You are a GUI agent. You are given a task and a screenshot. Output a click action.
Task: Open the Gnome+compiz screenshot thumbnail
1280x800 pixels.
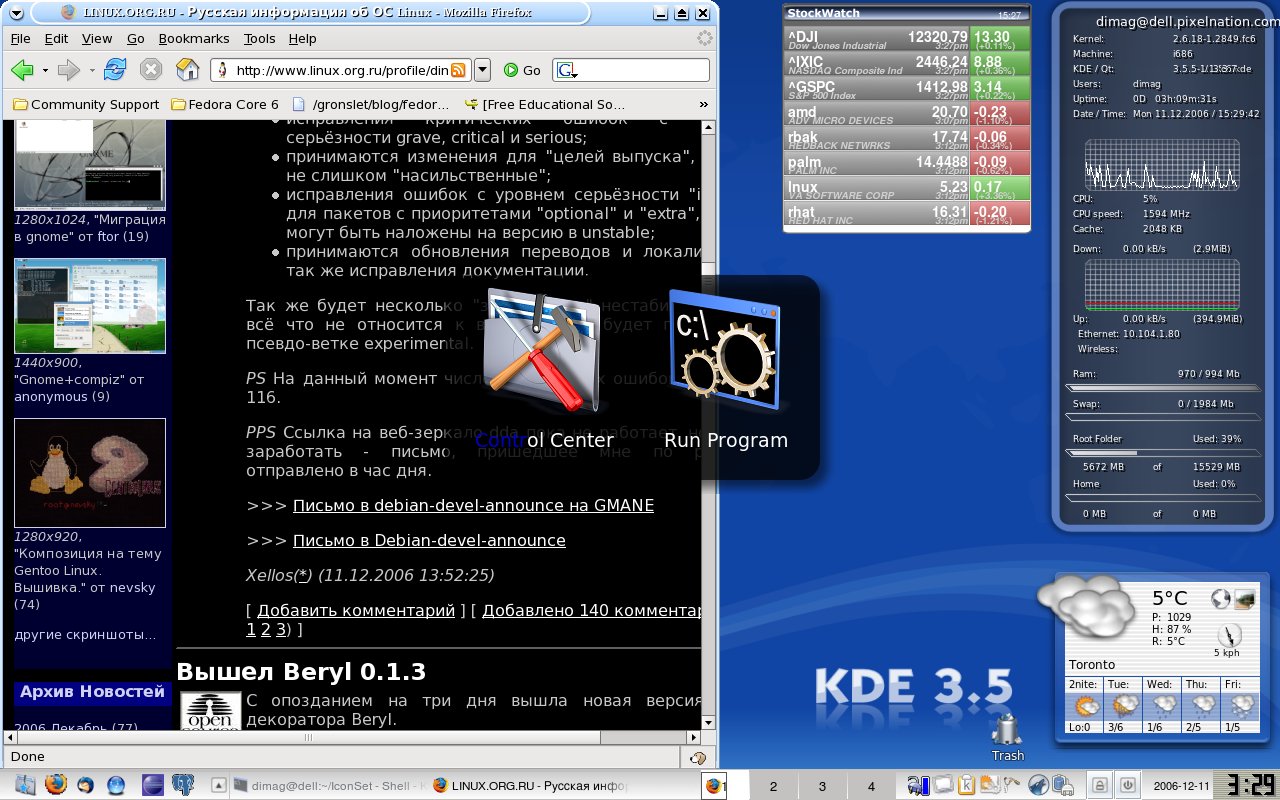click(90, 306)
